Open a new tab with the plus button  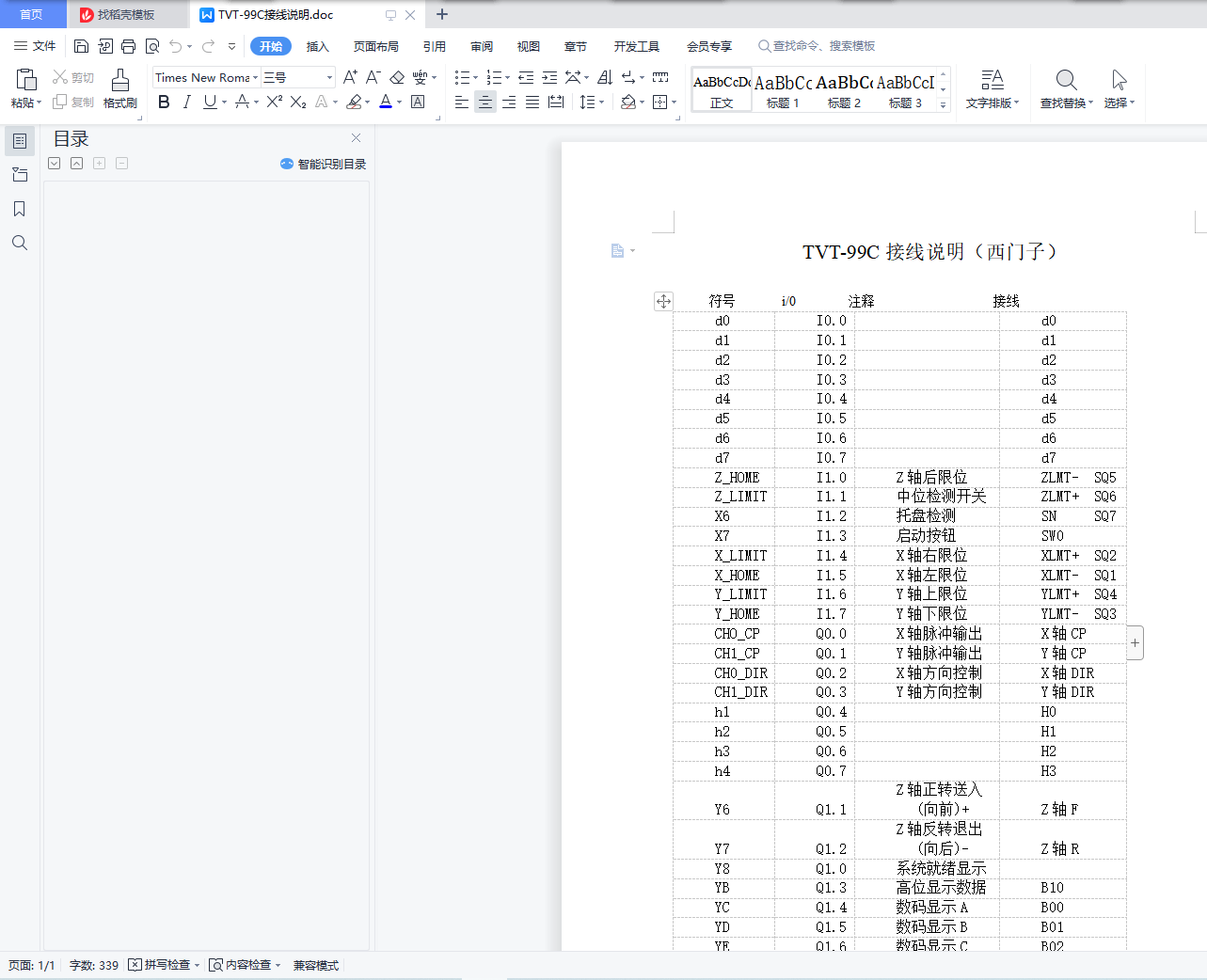(x=442, y=14)
